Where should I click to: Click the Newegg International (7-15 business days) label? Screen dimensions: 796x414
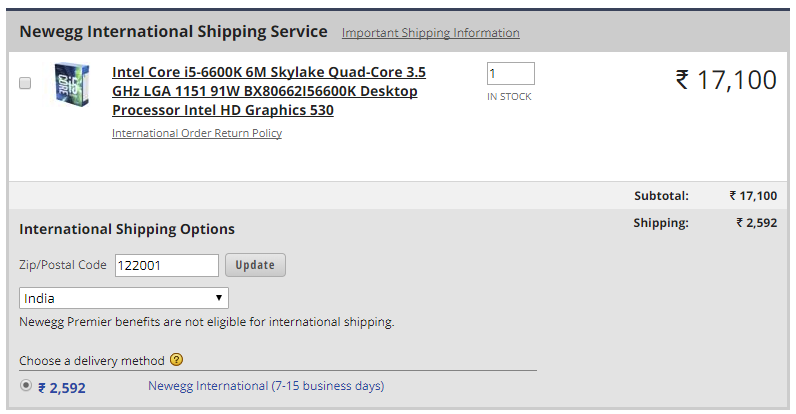pyautogui.click(x=266, y=386)
